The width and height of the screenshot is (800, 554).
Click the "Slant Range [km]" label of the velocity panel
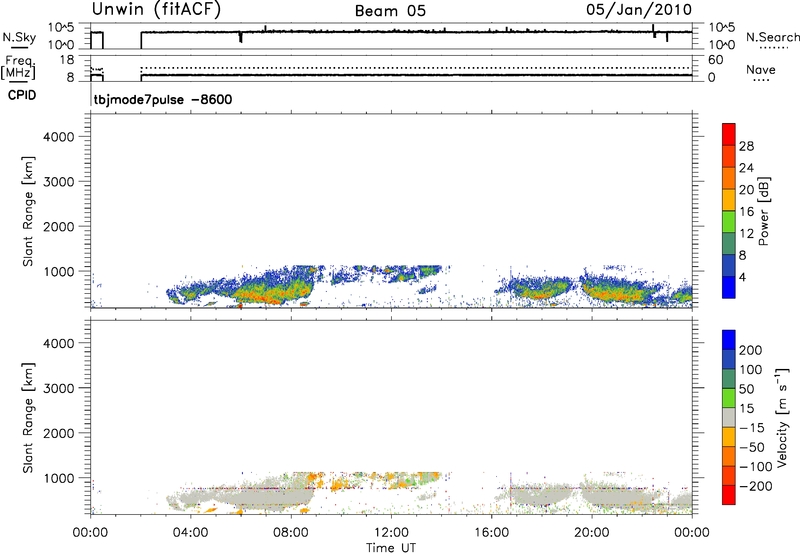(x=28, y=418)
